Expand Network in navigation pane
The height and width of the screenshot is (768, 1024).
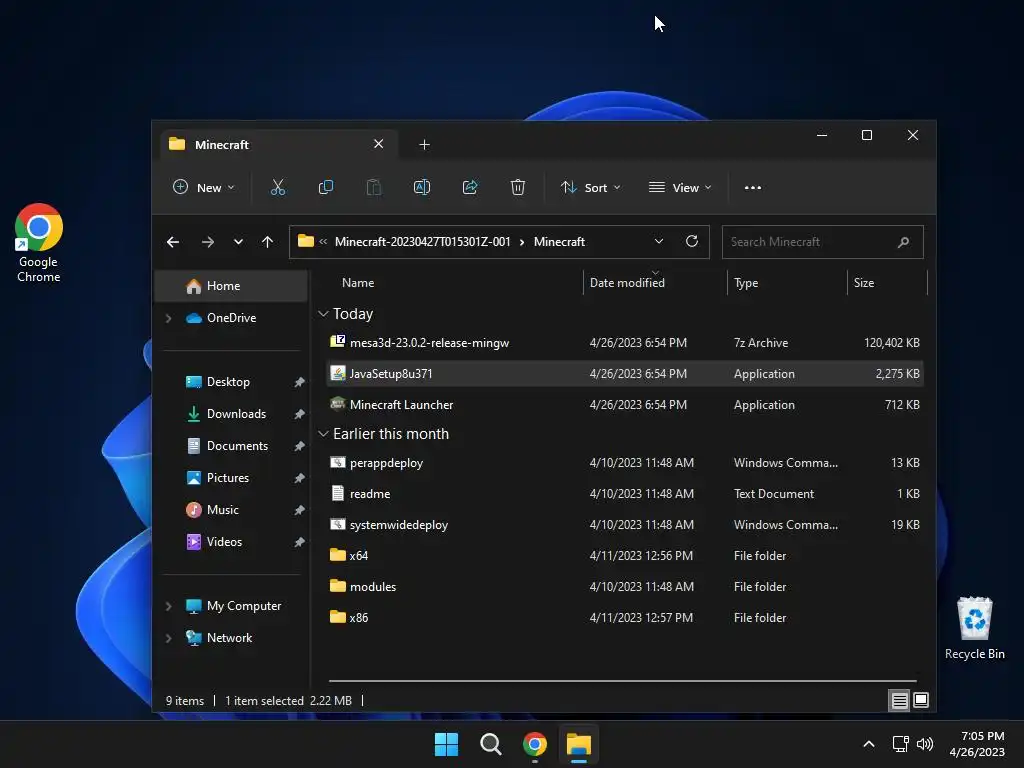click(x=168, y=638)
